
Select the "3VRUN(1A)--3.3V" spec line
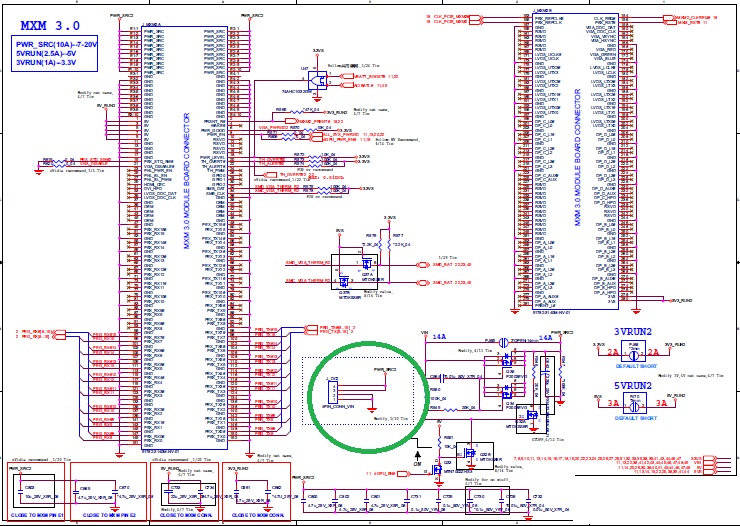pos(46,62)
